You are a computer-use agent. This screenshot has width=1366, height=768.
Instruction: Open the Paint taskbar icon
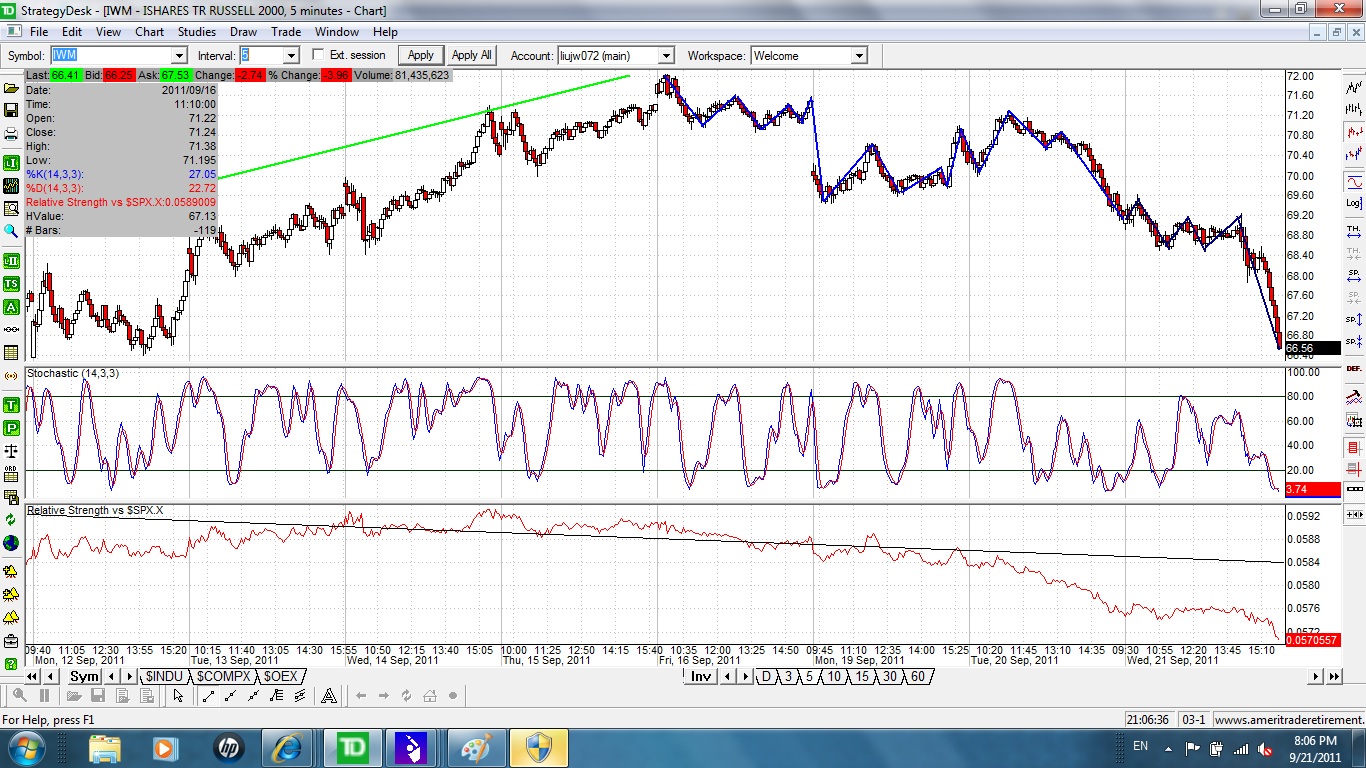pyautogui.click(x=476, y=747)
